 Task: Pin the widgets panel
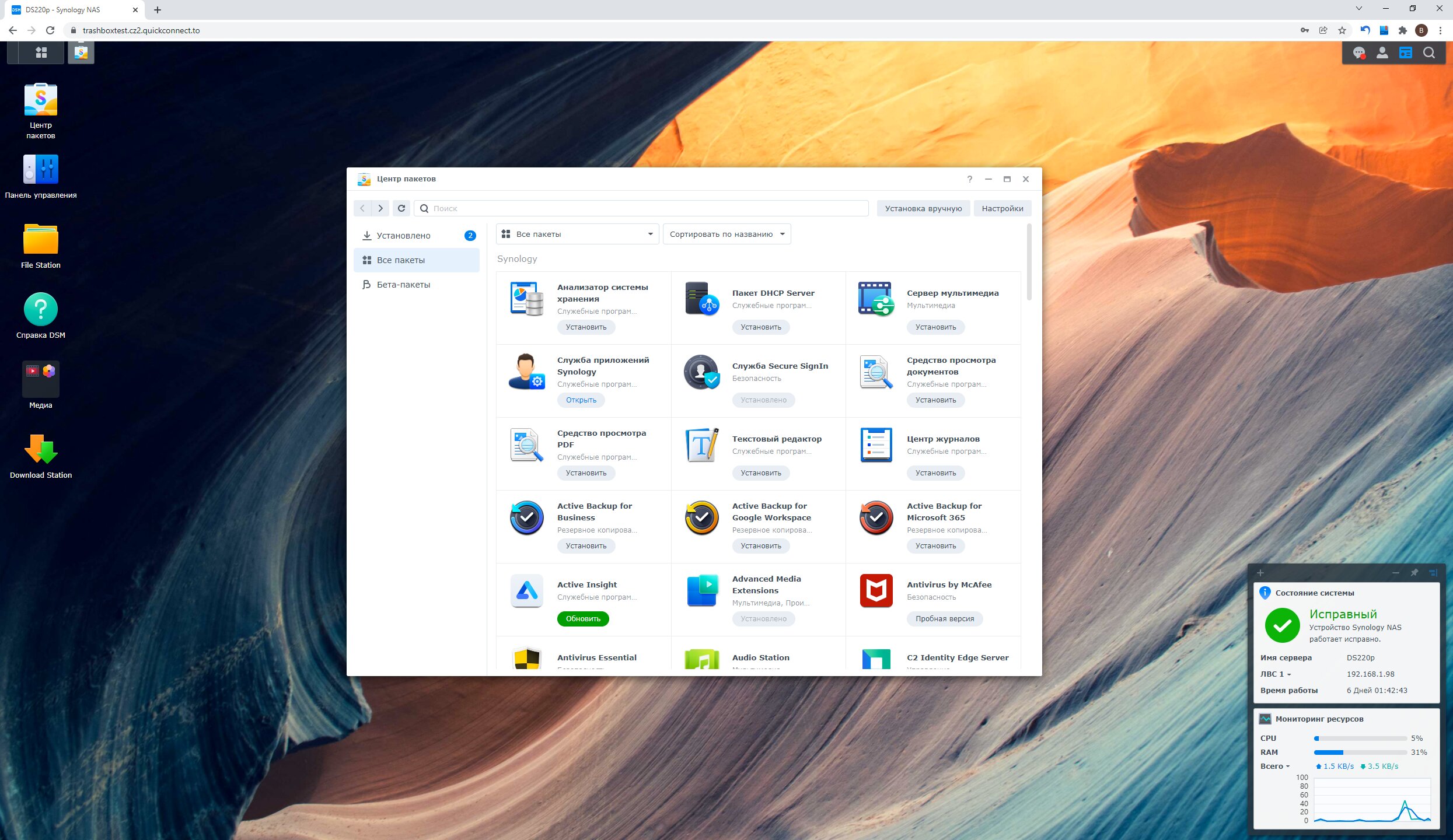pos(1414,573)
